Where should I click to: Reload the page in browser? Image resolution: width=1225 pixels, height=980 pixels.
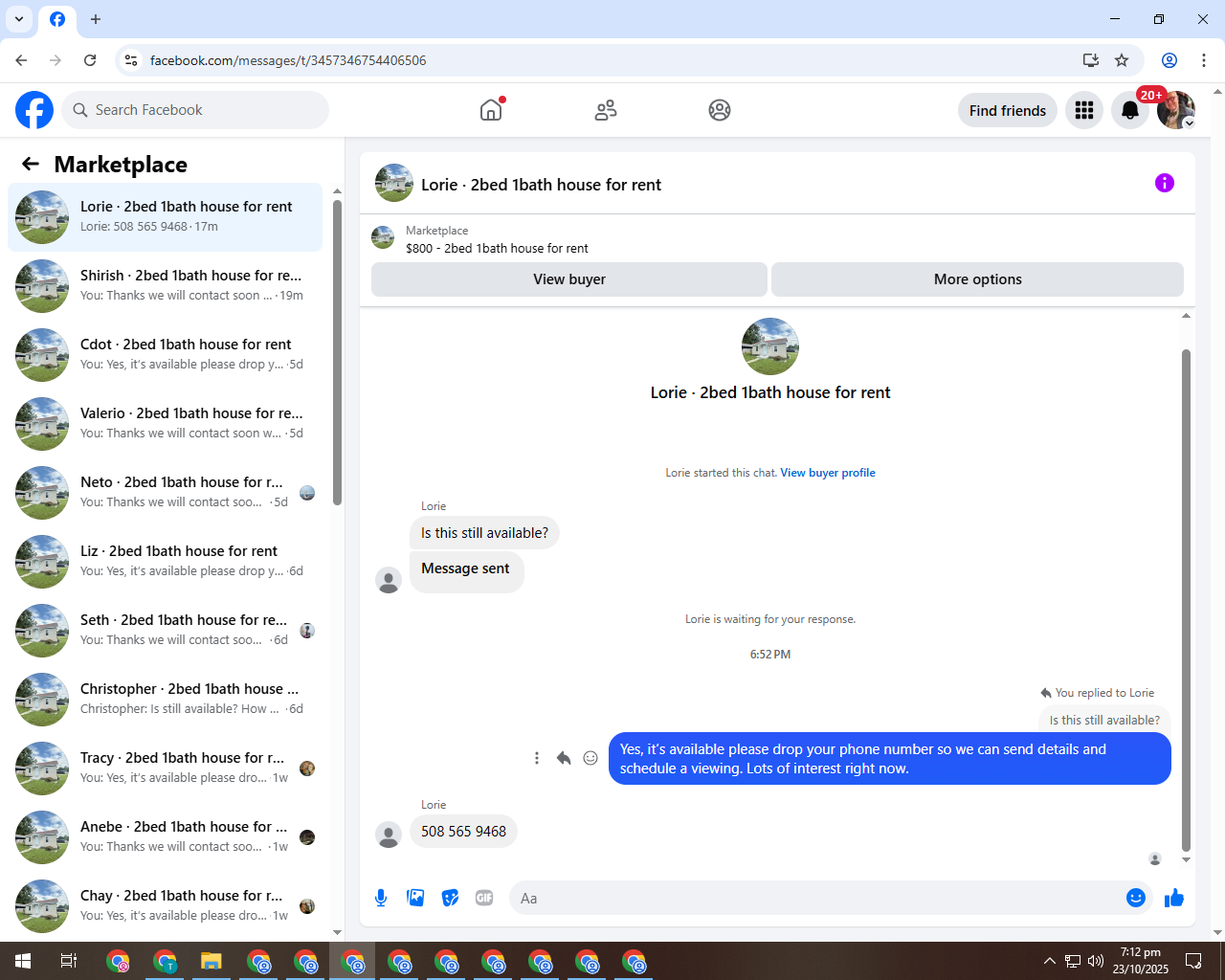pos(90,60)
